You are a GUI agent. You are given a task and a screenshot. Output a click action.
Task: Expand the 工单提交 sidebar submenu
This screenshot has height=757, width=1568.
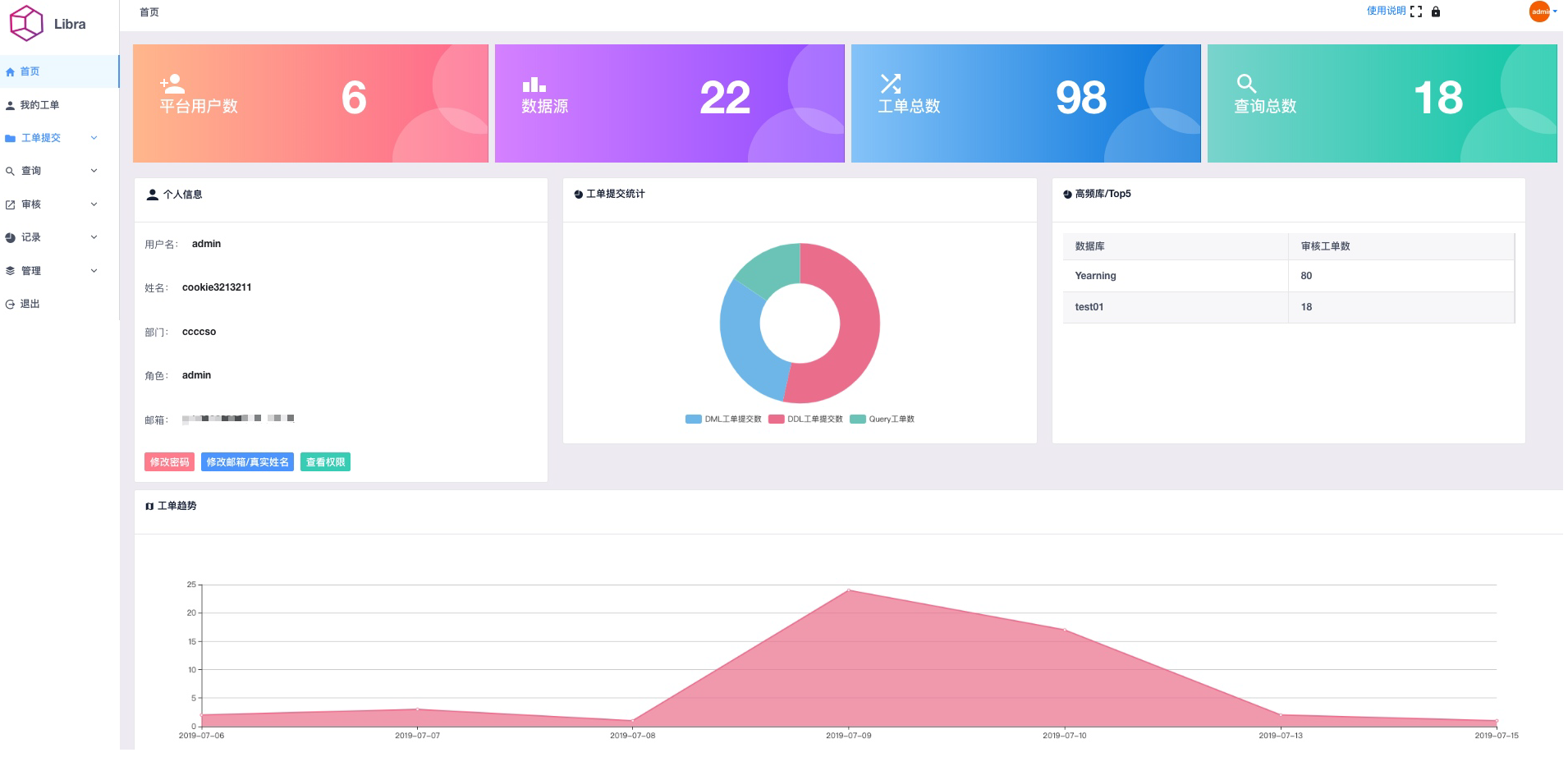coord(51,138)
